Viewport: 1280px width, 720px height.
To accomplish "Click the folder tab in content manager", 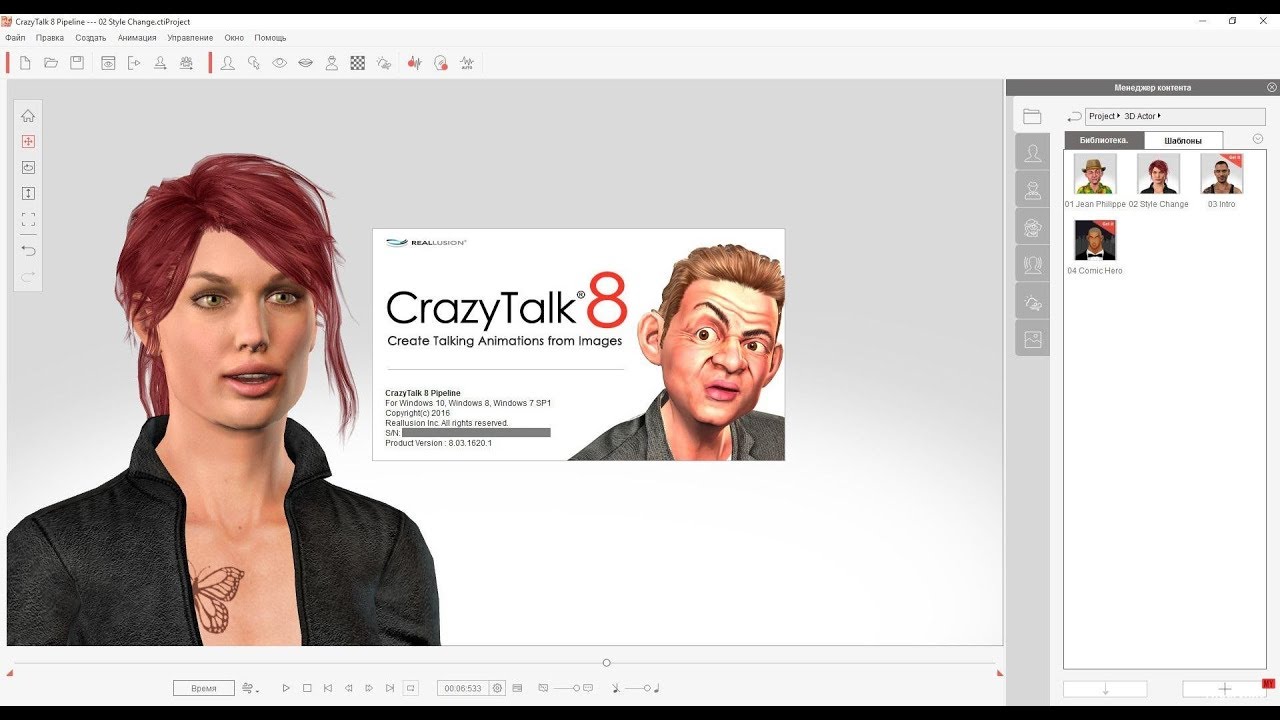I will [1032, 116].
